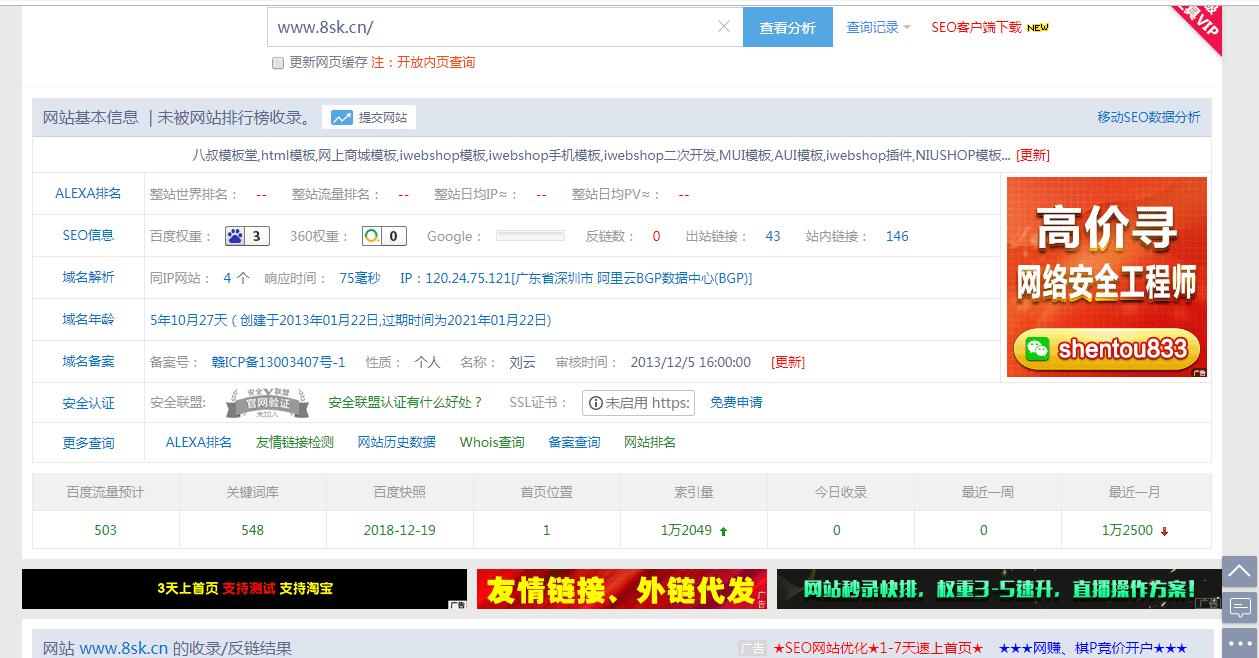Open the 域名解析 row label
Image resolution: width=1259 pixels, height=658 pixels.
[x=88, y=278]
